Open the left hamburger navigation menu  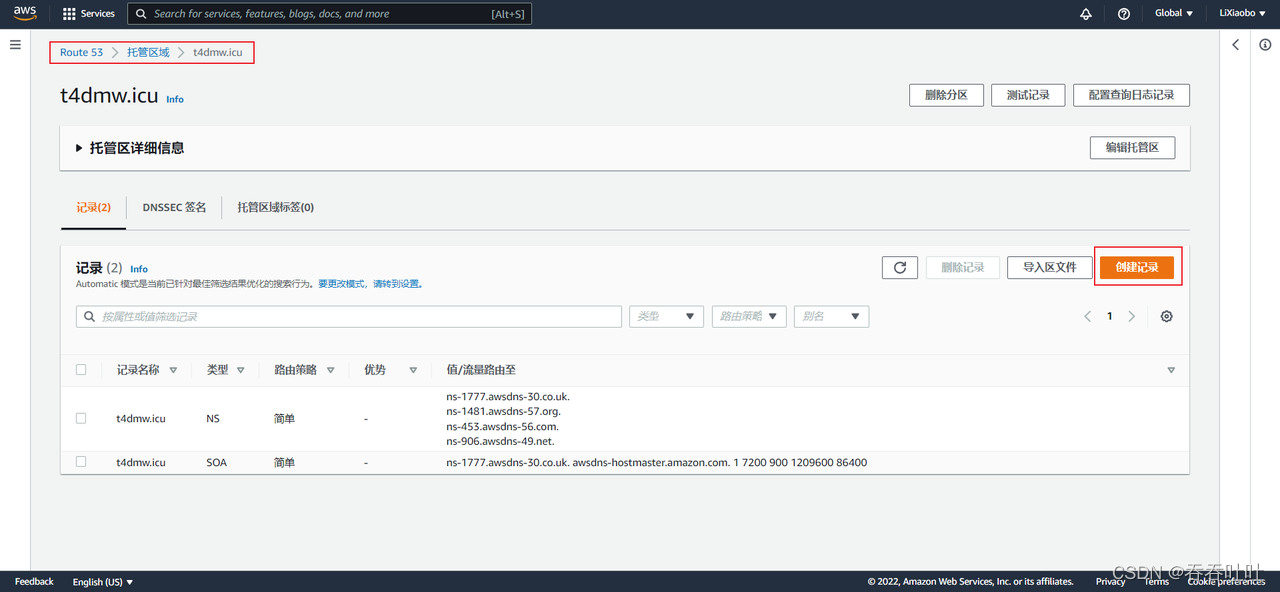(x=15, y=45)
